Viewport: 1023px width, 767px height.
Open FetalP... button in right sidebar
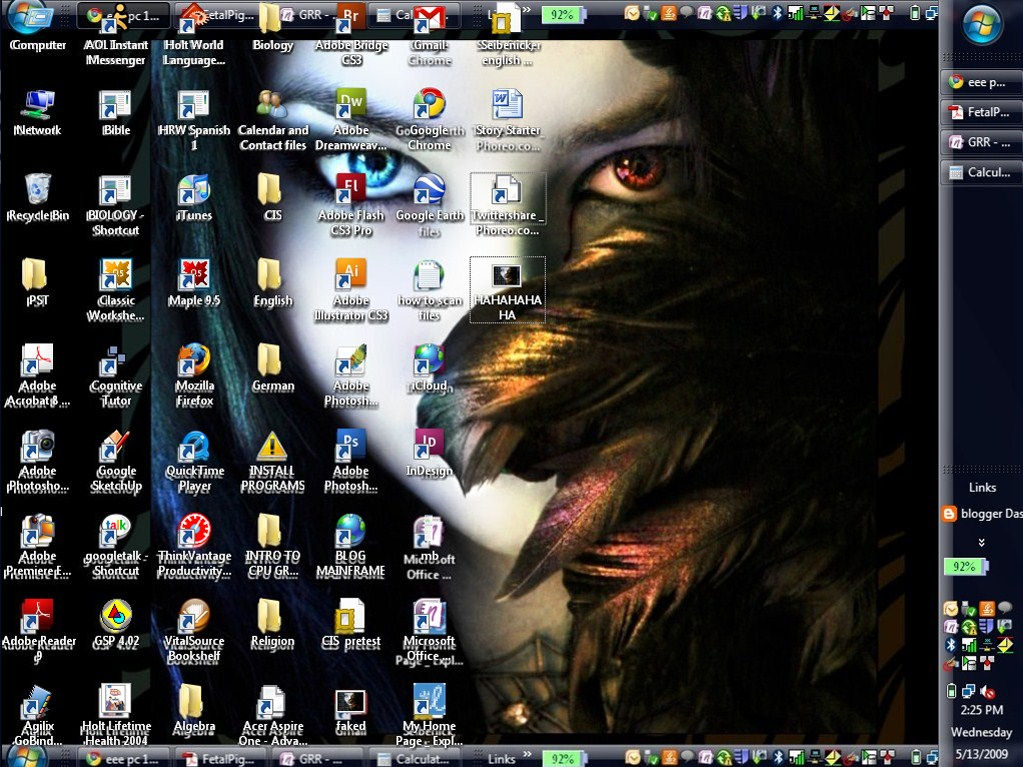click(x=981, y=112)
